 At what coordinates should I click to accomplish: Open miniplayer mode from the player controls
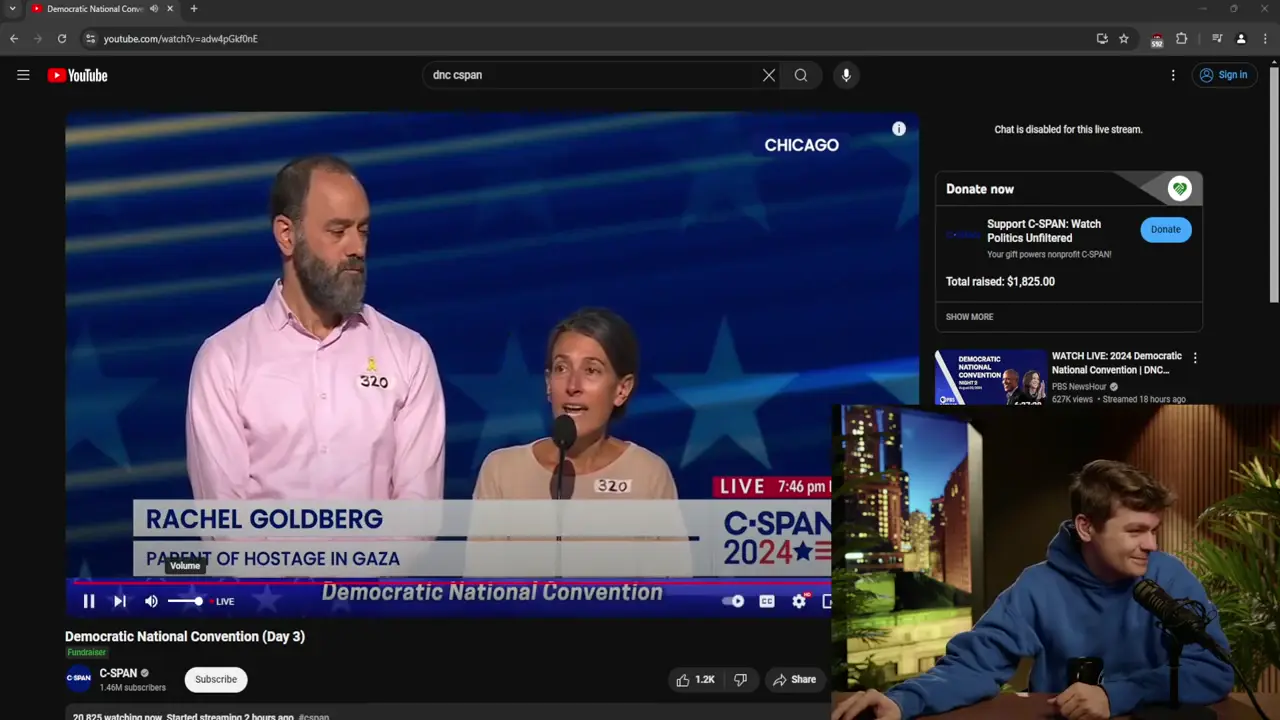829,601
